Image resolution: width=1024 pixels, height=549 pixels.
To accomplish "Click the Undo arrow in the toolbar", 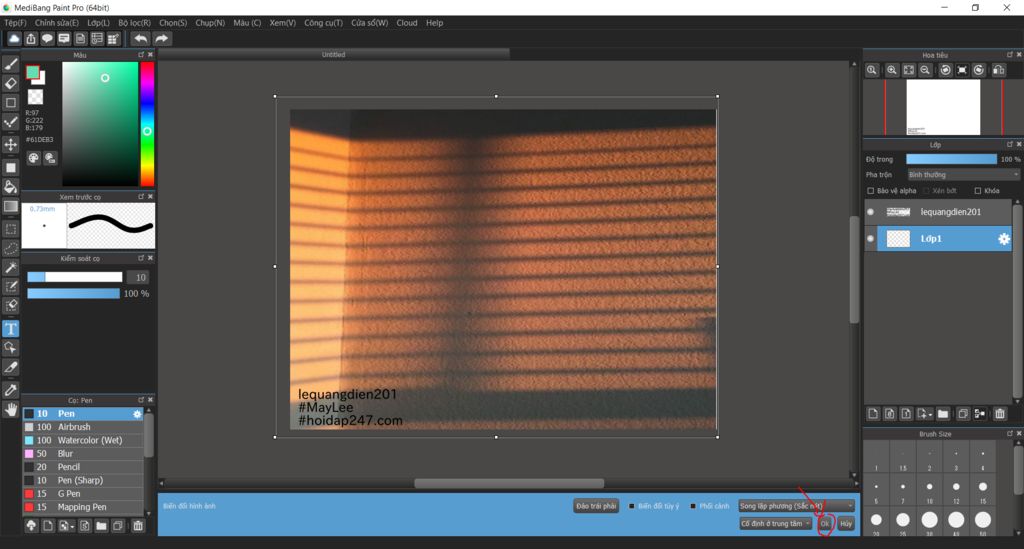I will pyautogui.click(x=140, y=39).
